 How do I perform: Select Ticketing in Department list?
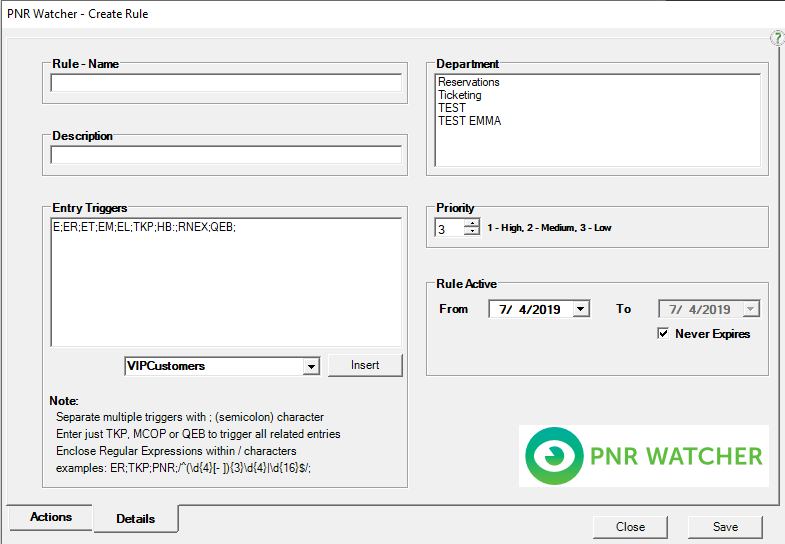pos(460,95)
